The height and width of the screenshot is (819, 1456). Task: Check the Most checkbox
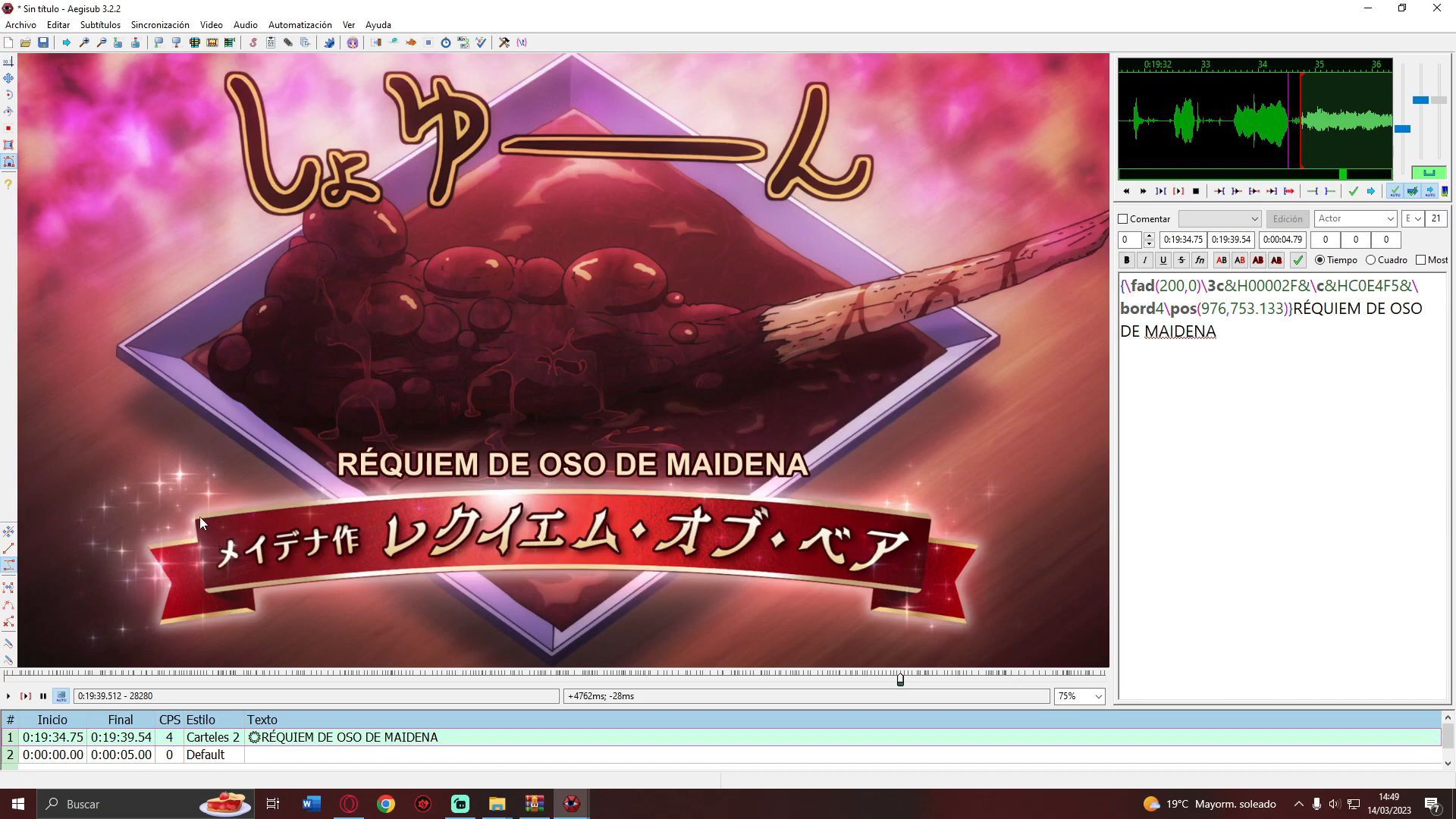pyautogui.click(x=1421, y=260)
